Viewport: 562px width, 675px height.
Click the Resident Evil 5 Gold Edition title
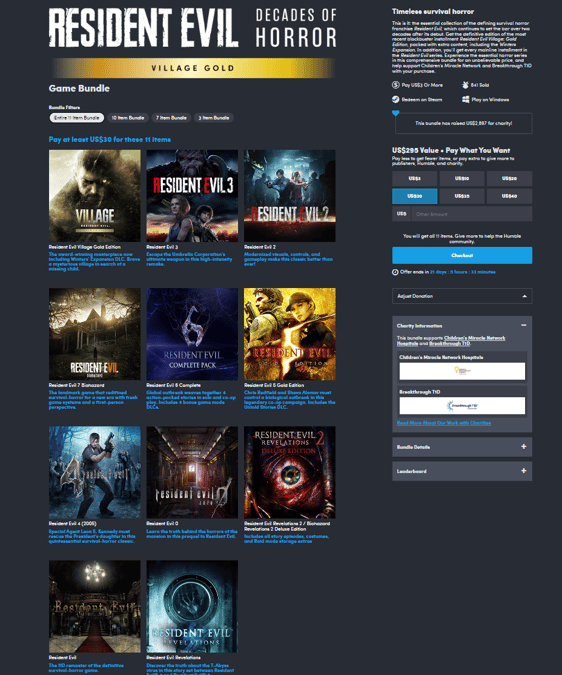(x=274, y=385)
